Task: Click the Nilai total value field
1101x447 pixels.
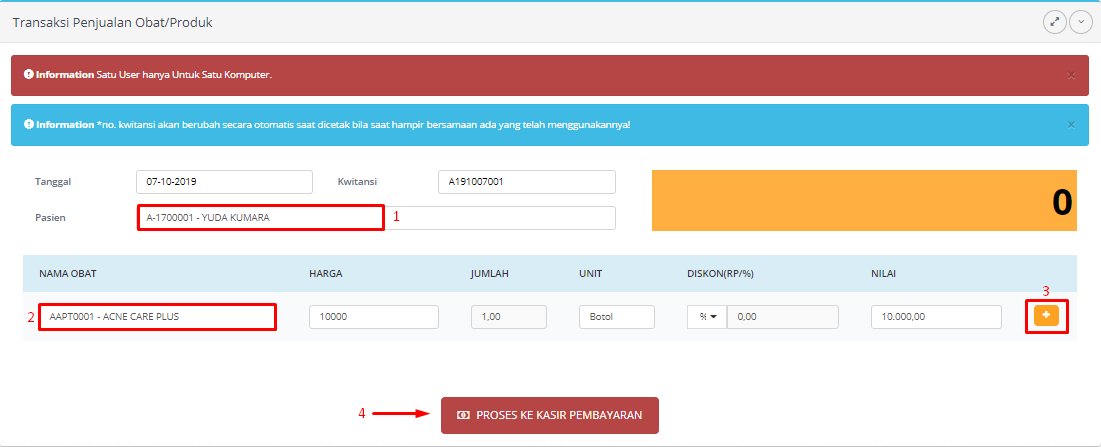Action: click(x=936, y=317)
